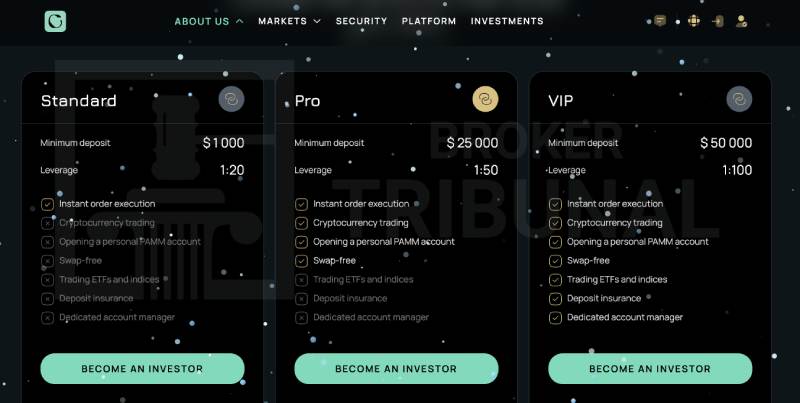The height and width of the screenshot is (403, 800).
Task: Expand the Markets dropdown menu
Action: click(x=289, y=21)
